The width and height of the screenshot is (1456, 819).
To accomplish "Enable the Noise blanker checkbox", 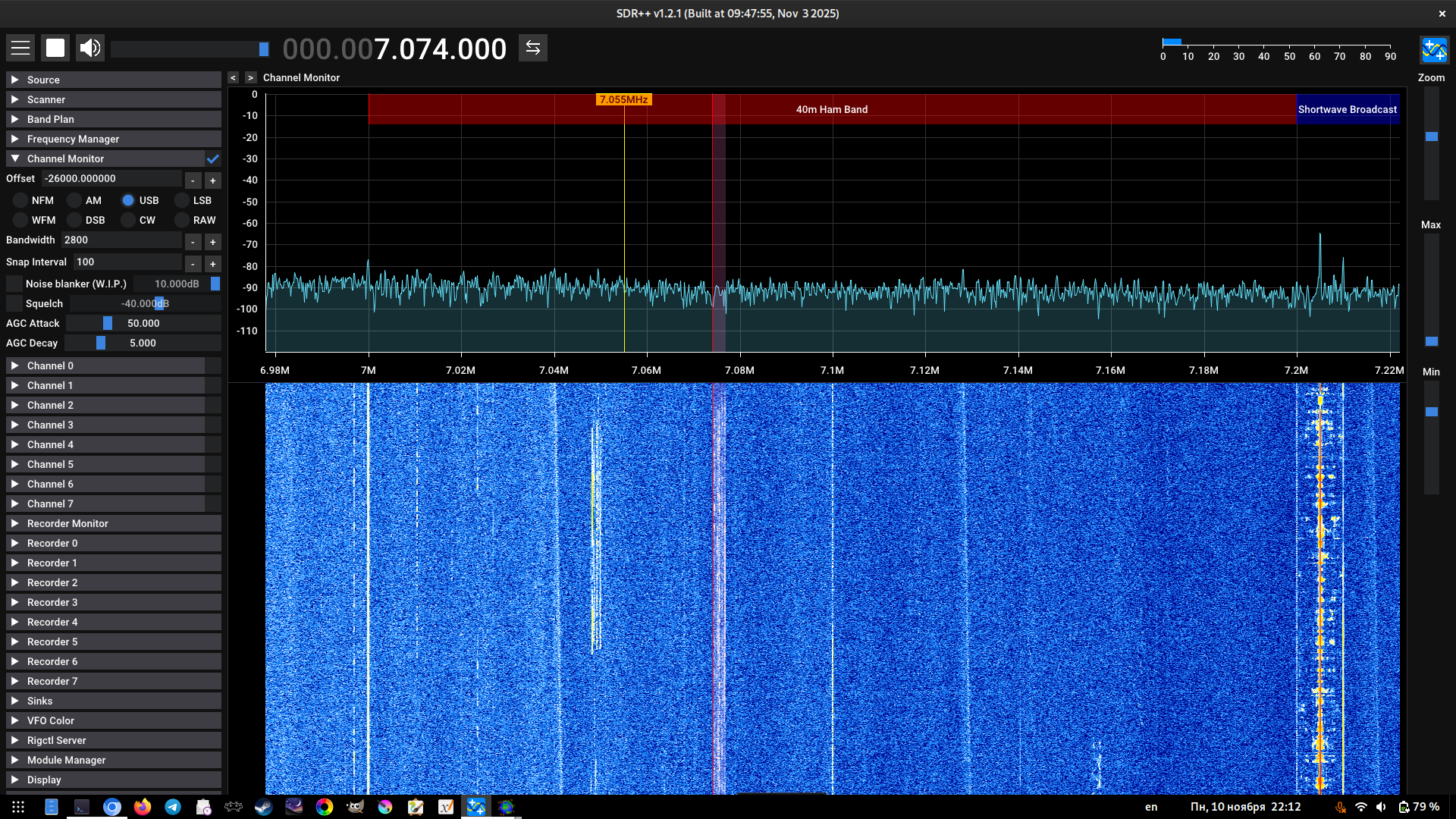I will point(14,284).
